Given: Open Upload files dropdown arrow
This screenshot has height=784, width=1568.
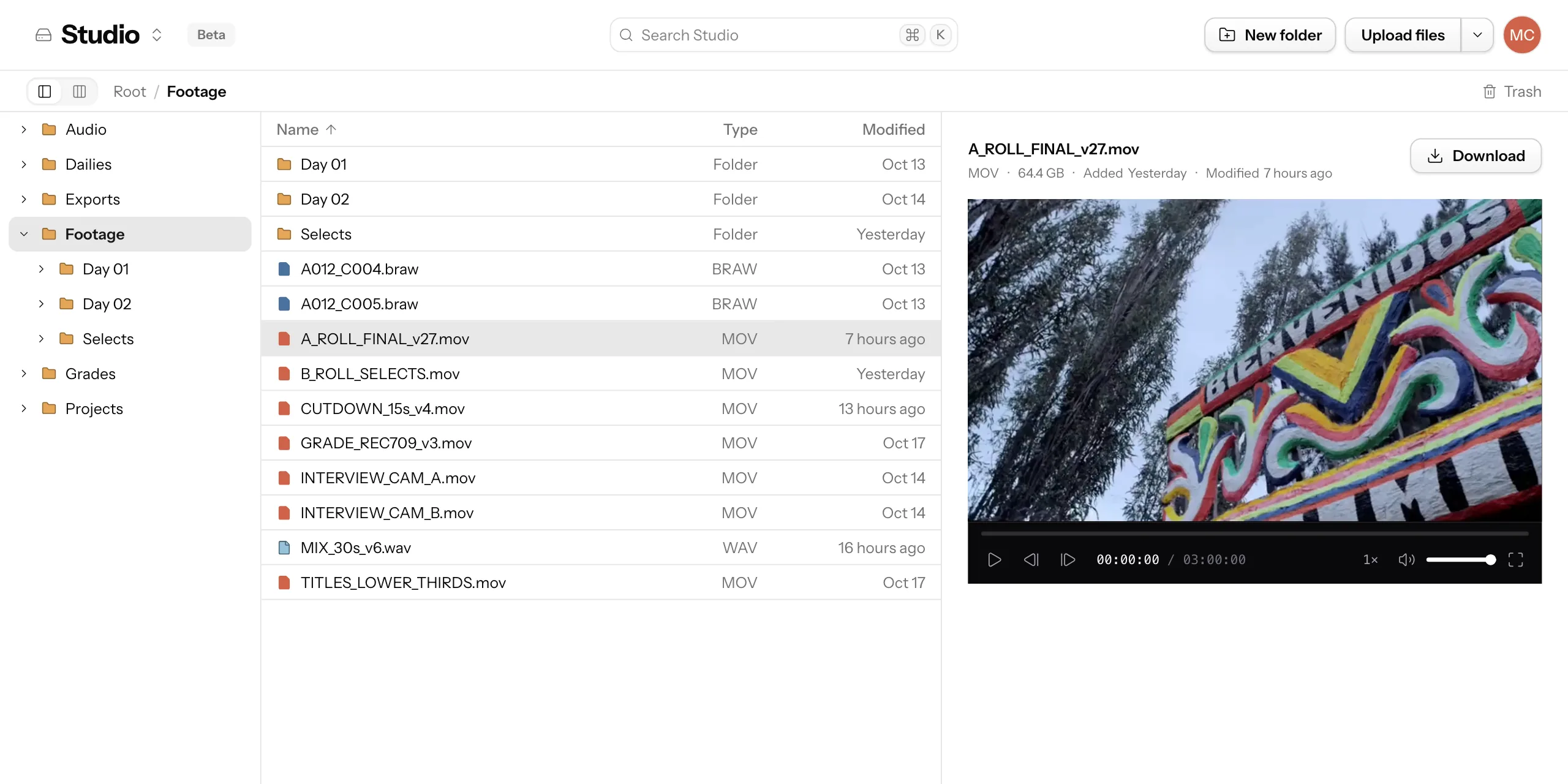Looking at the screenshot, I should pos(1477,35).
